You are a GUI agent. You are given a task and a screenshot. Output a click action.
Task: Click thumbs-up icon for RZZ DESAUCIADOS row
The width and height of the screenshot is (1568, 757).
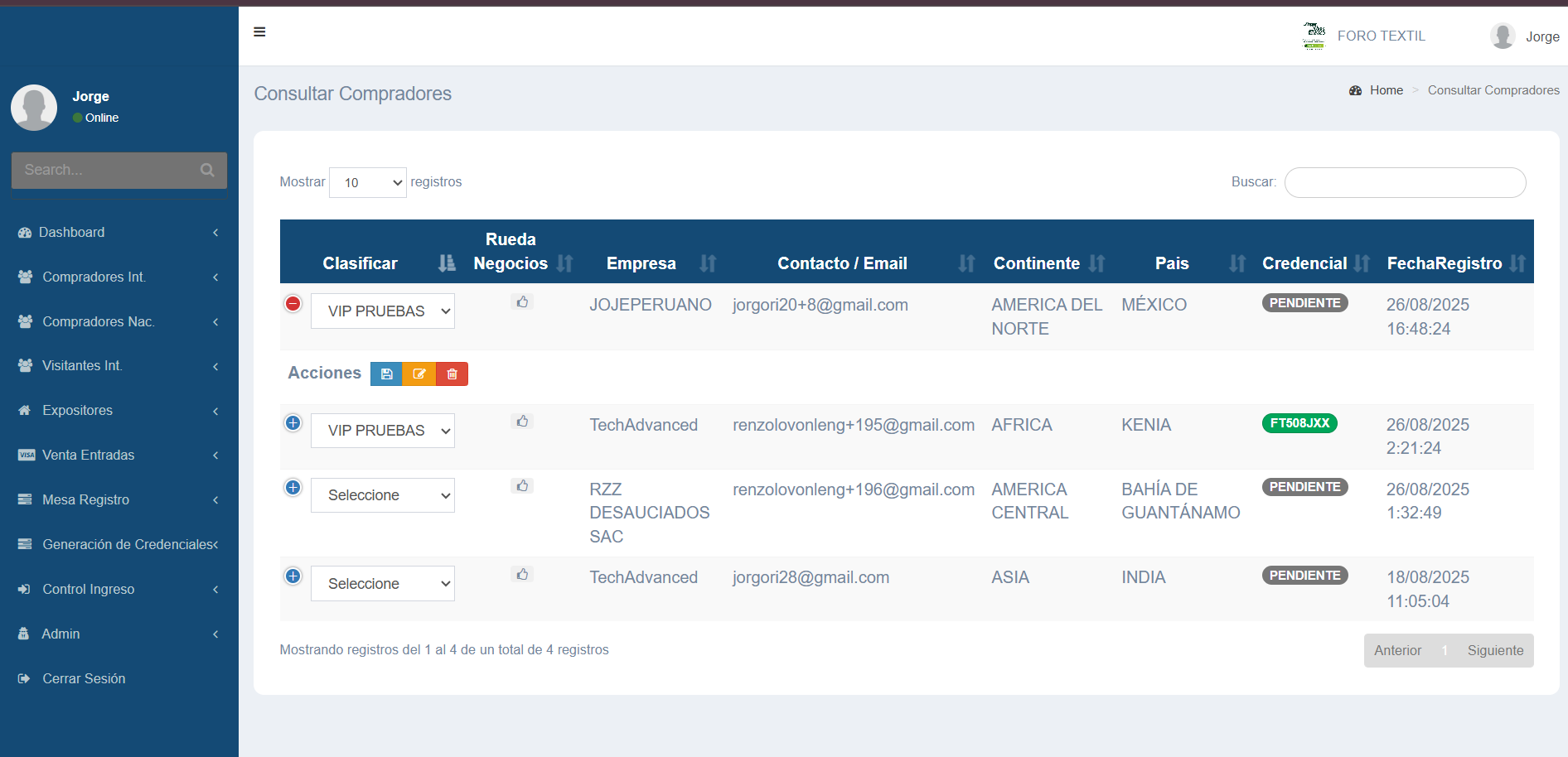coord(522,486)
